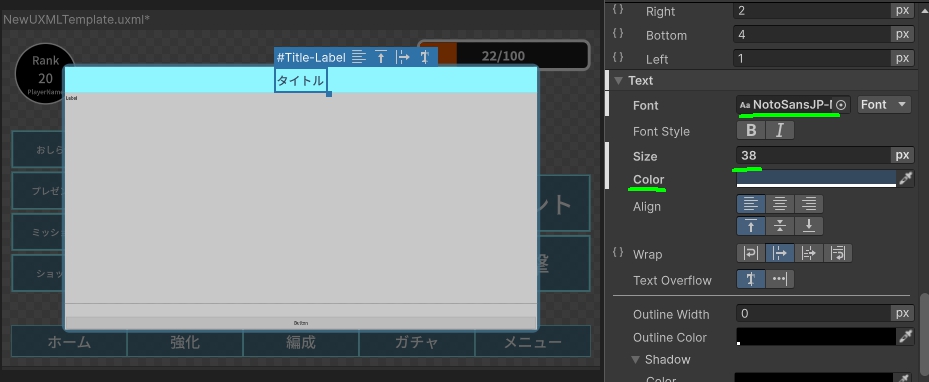The width and height of the screenshot is (929, 382).
Task: Toggle Italic font style button
Action: click(x=780, y=130)
